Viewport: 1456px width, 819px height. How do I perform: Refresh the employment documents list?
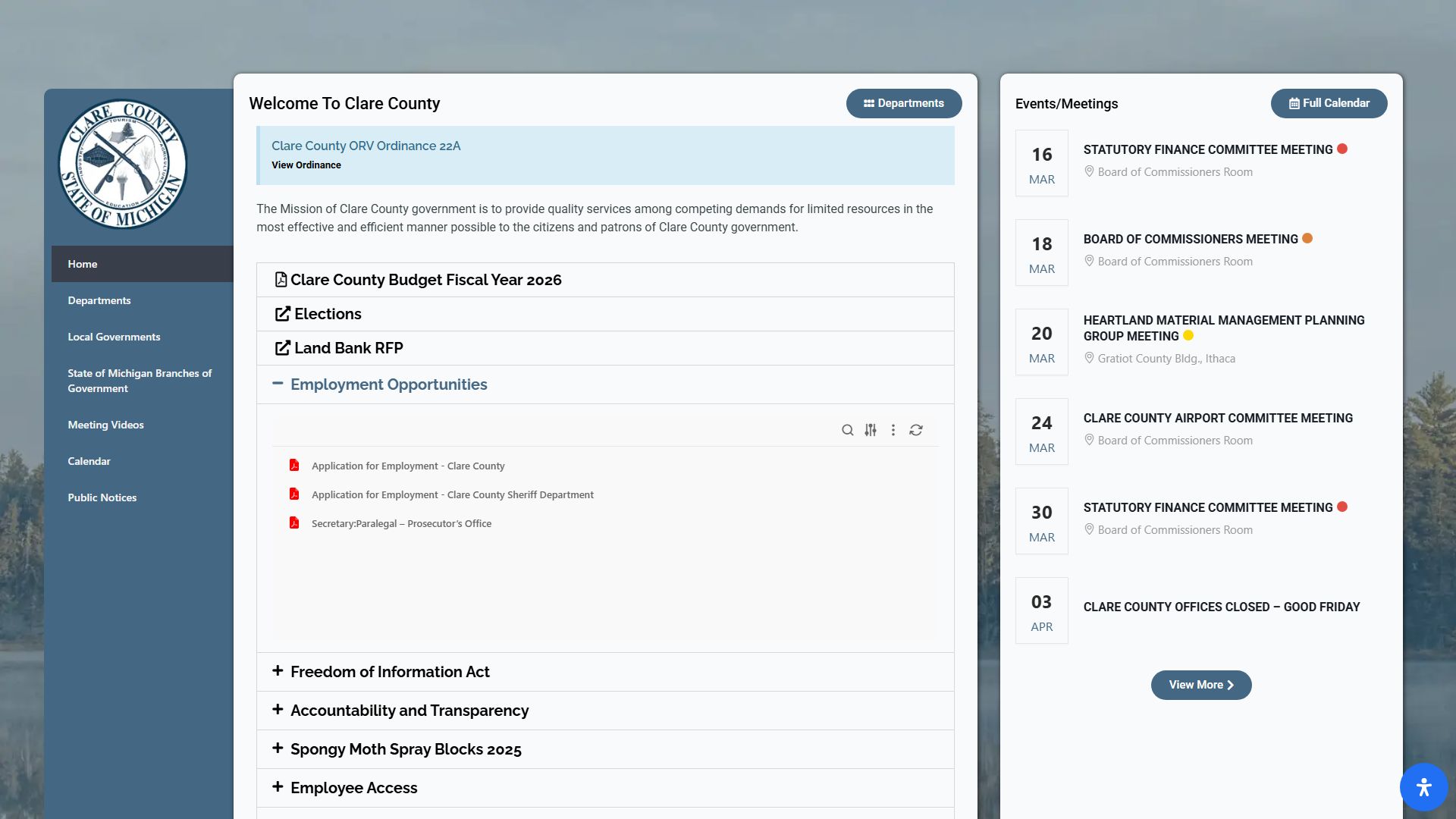(x=916, y=430)
